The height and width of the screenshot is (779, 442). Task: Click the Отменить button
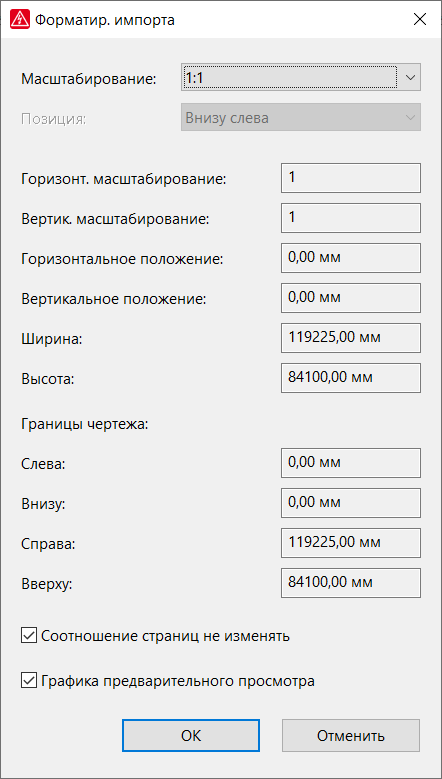click(351, 735)
